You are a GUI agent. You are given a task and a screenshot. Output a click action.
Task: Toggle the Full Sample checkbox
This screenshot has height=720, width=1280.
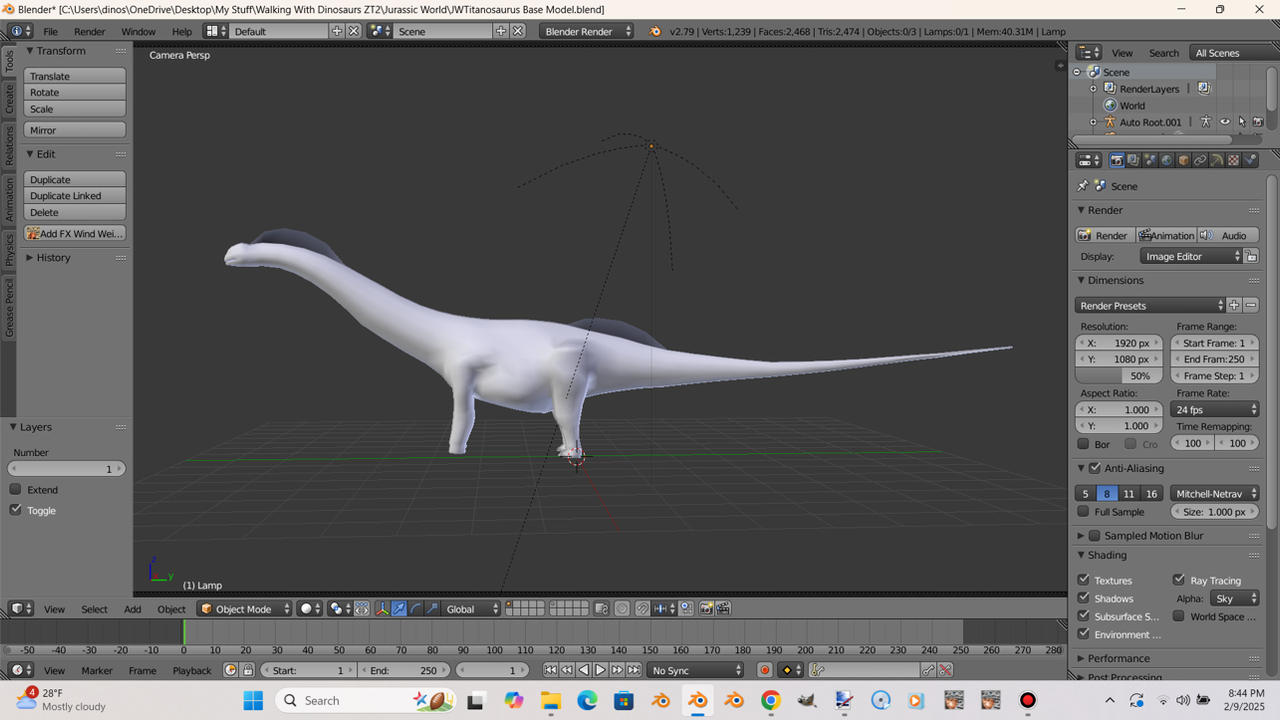[x=1083, y=511]
